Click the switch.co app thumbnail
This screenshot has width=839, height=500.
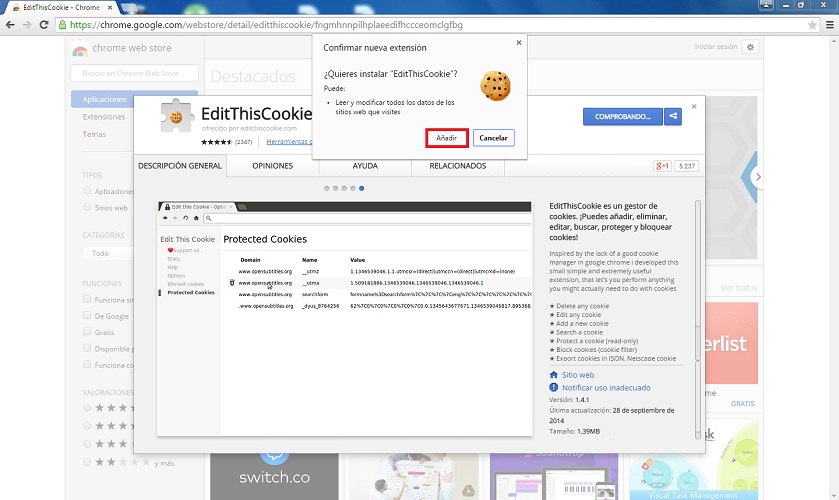pos(274,476)
